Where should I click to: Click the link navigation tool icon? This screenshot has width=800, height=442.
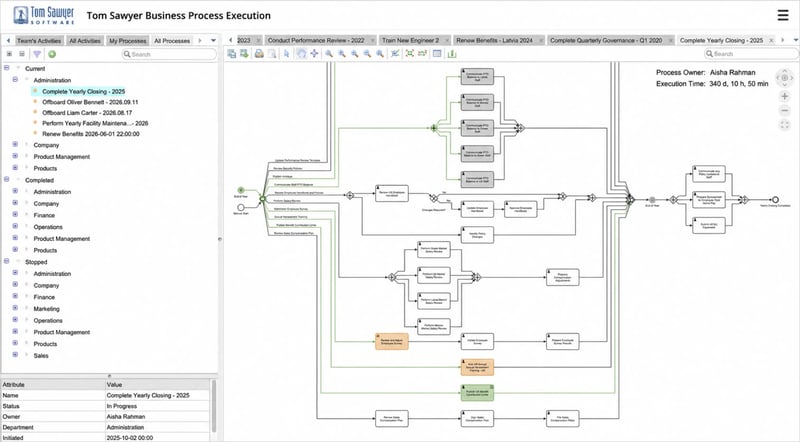tap(395, 54)
